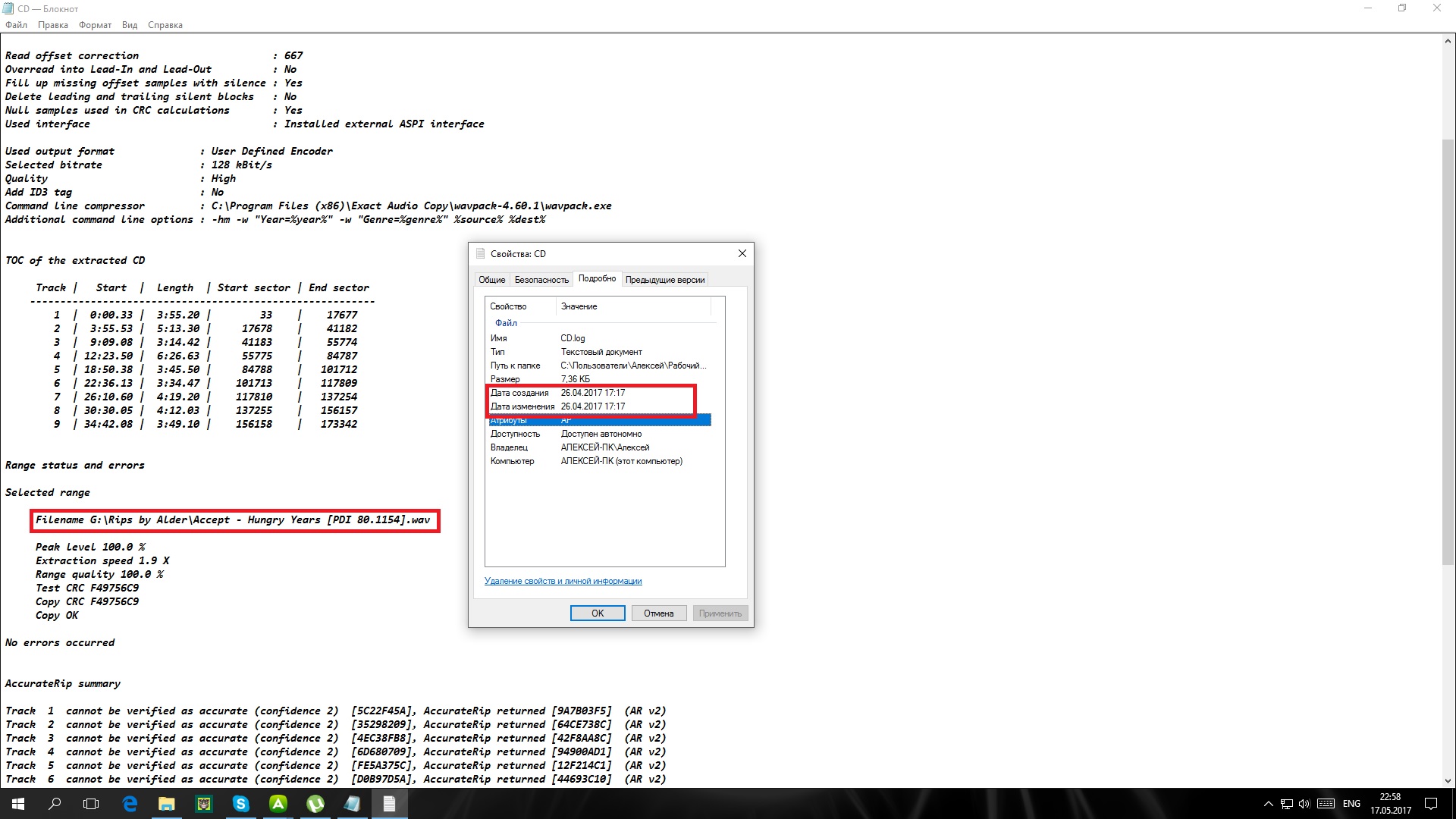Viewport: 1456px width, 819px height.
Task: Click the volume speaker tray icon
Action: 1304,804
